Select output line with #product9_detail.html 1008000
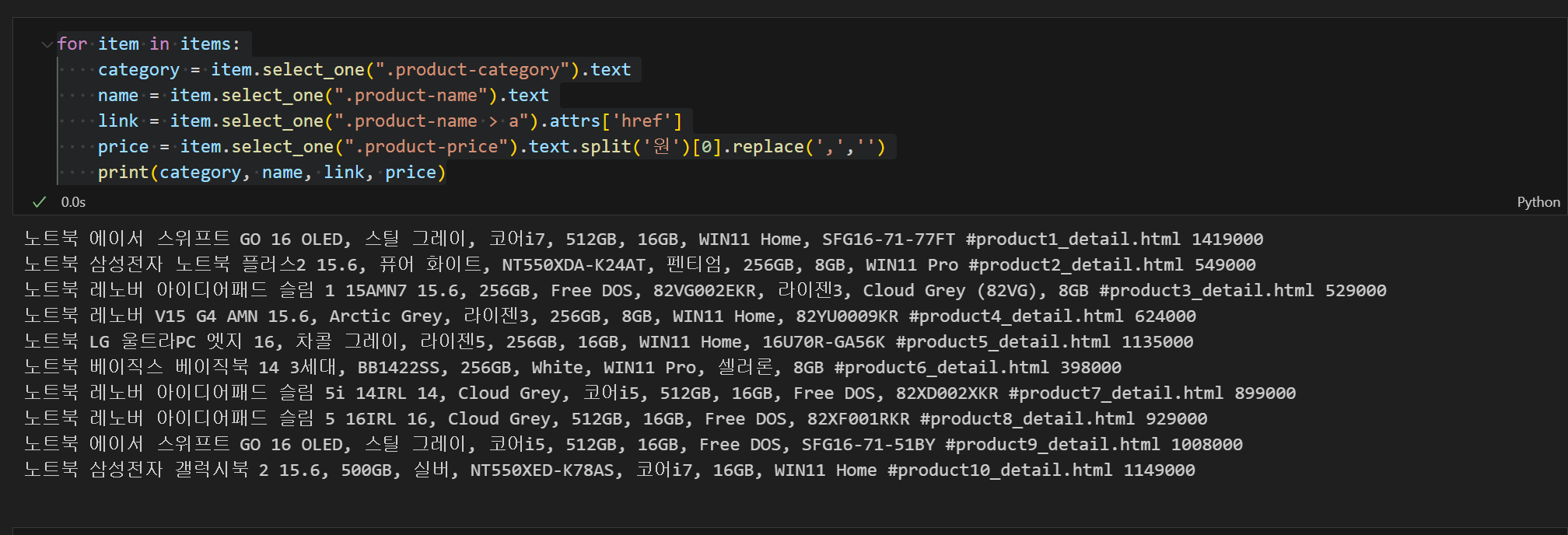Viewport: 1568px width, 535px height. click(x=633, y=445)
